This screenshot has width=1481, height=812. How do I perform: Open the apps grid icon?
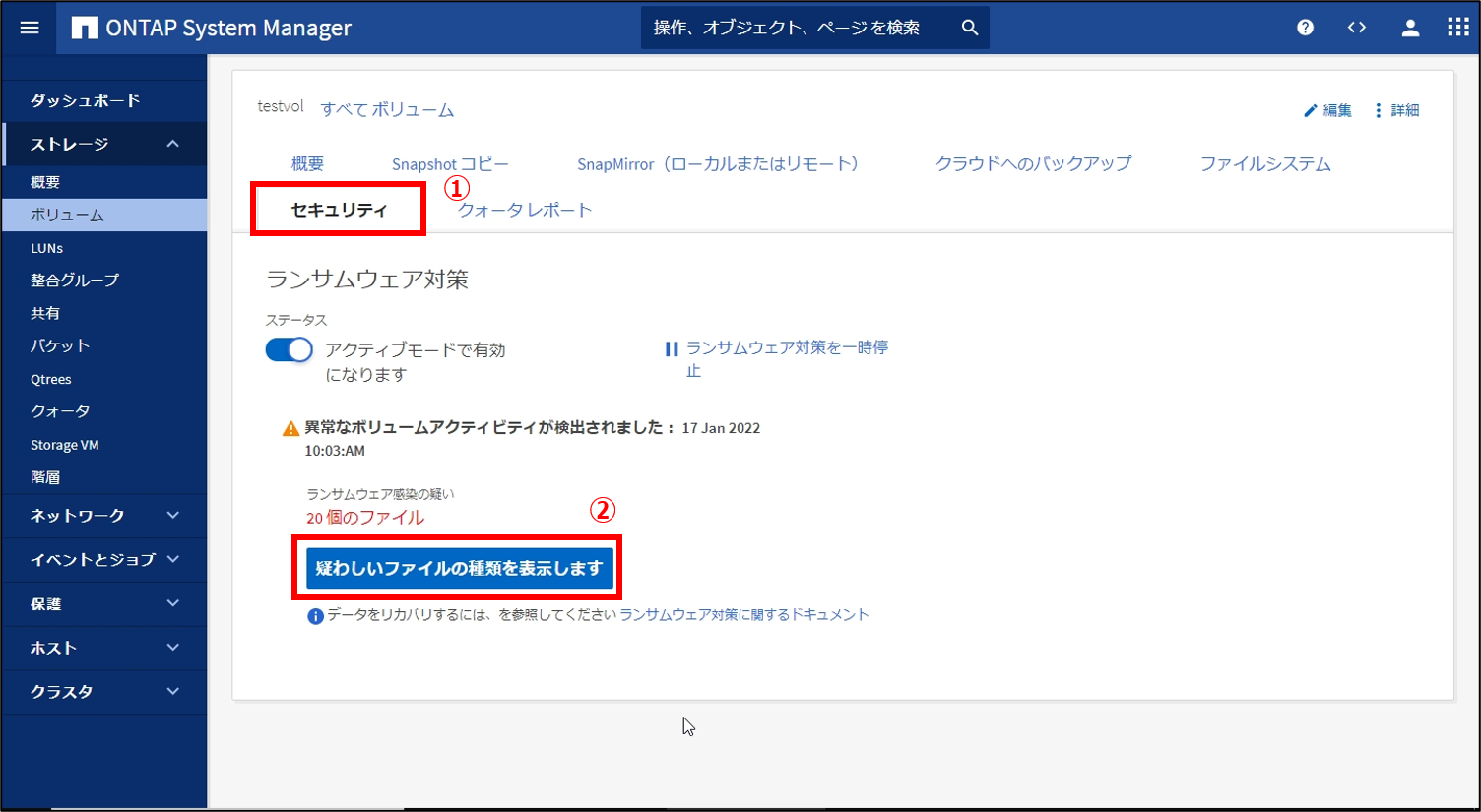coord(1458,28)
